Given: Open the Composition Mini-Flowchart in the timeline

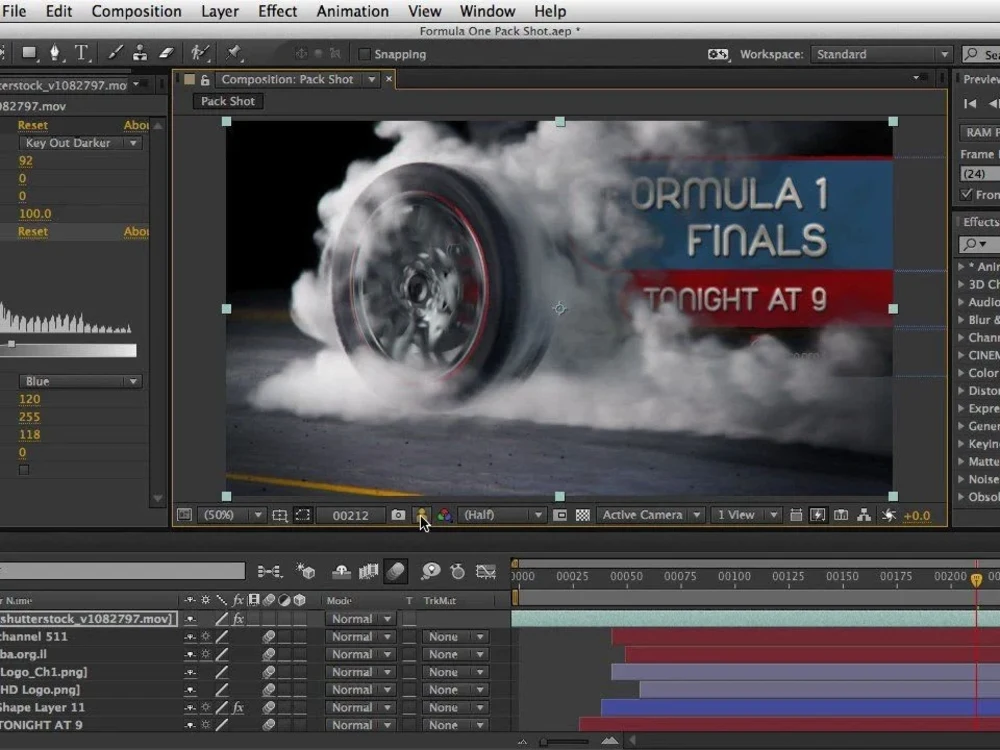Looking at the screenshot, I should [x=270, y=571].
